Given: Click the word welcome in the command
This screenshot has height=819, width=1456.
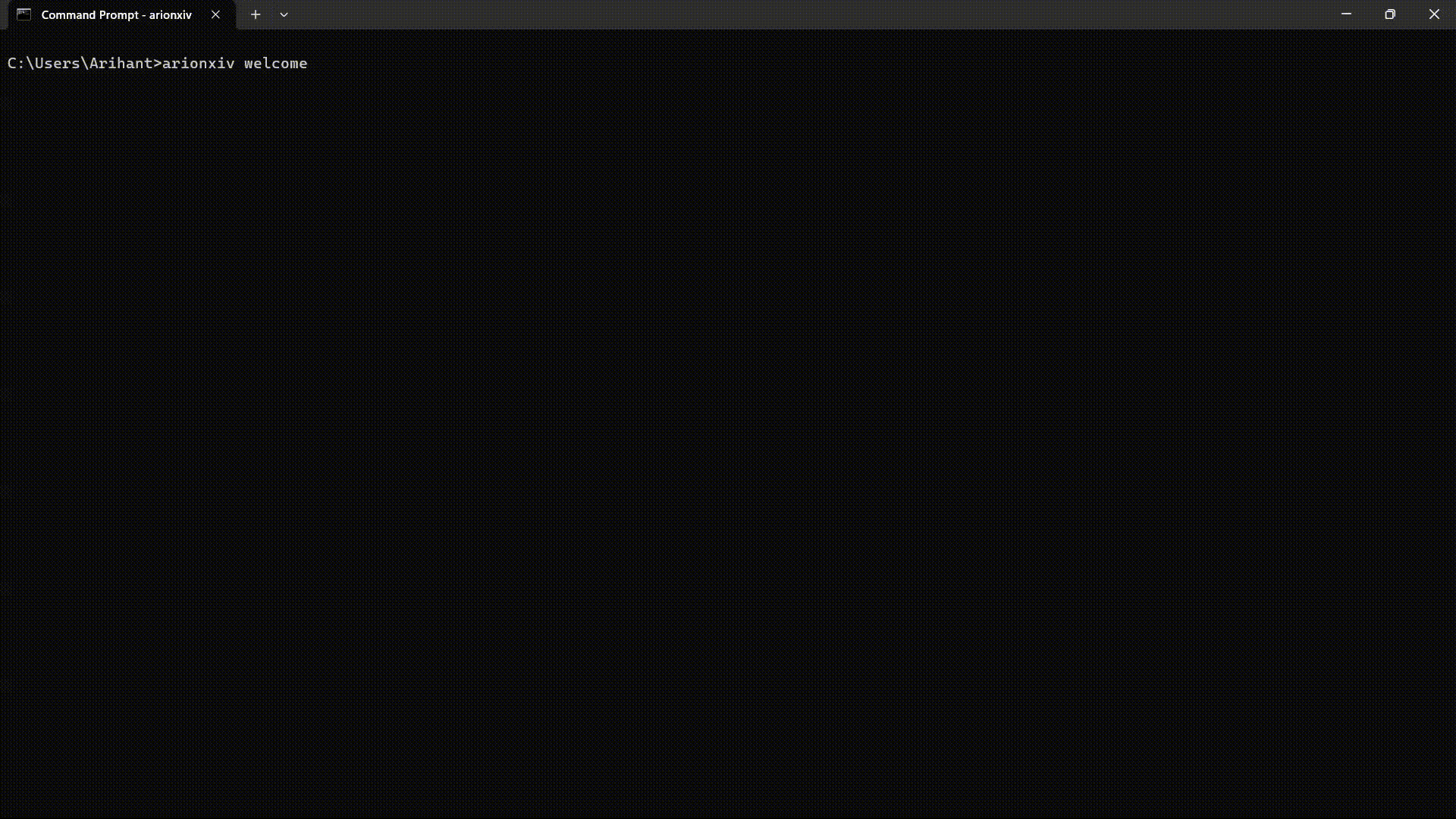Looking at the screenshot, I should point(275,63).
